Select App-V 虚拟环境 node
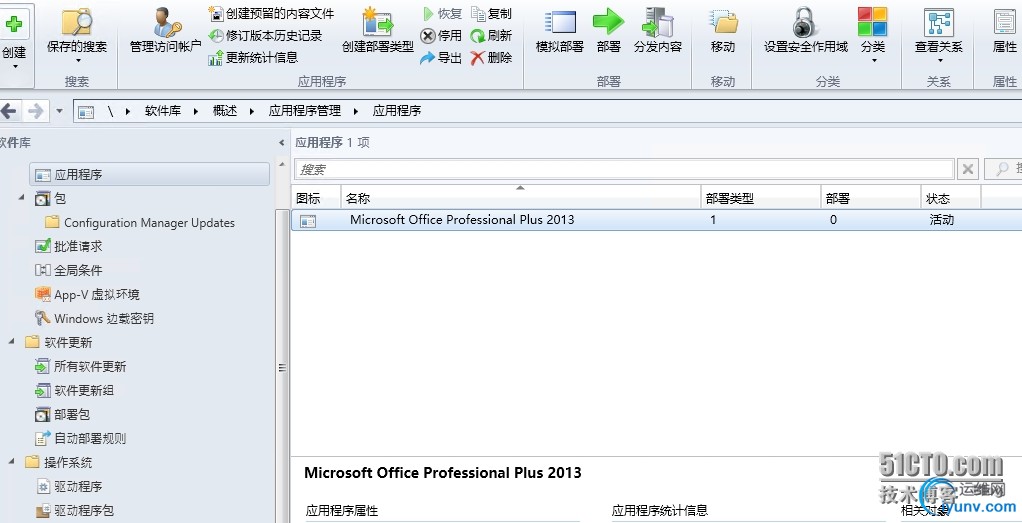Screen dimensions: 1022x523 tap(87, 294)
